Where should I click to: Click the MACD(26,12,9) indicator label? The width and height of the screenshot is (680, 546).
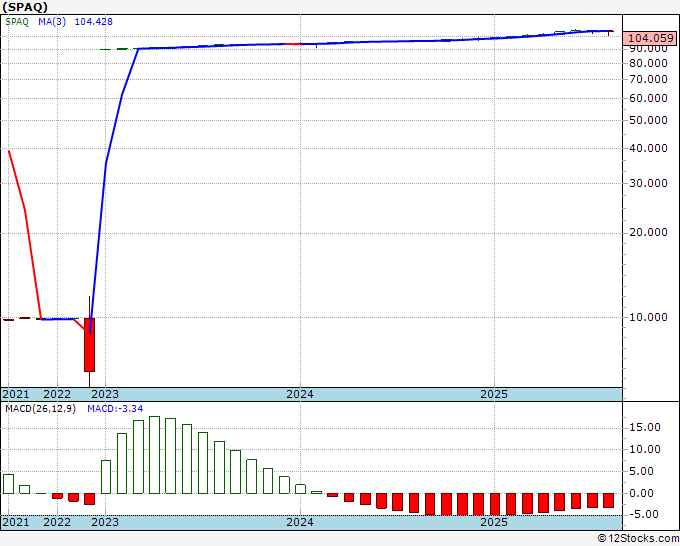(x=40, y=409)
